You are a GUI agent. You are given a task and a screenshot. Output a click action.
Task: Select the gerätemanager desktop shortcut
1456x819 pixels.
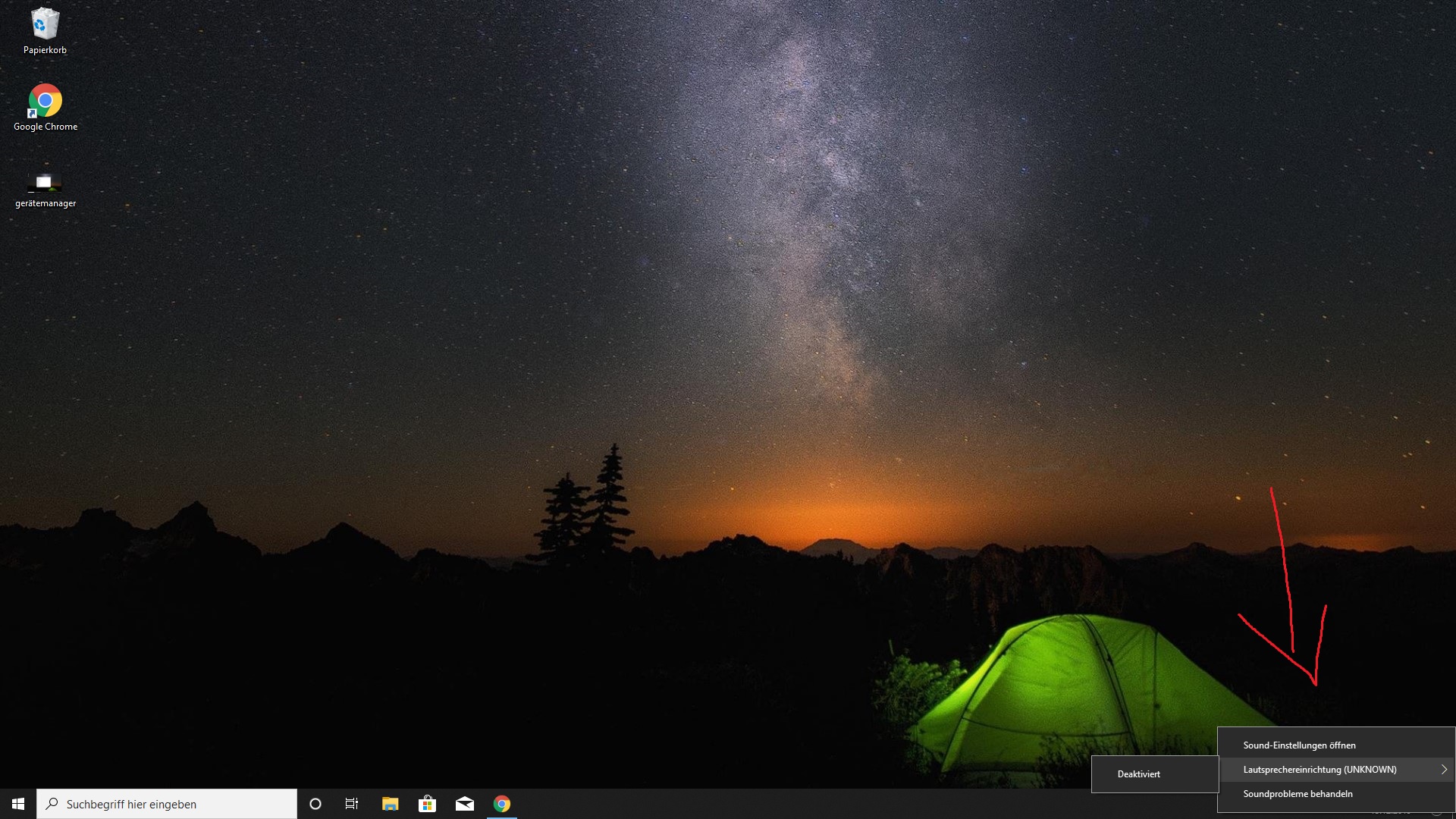45,182
